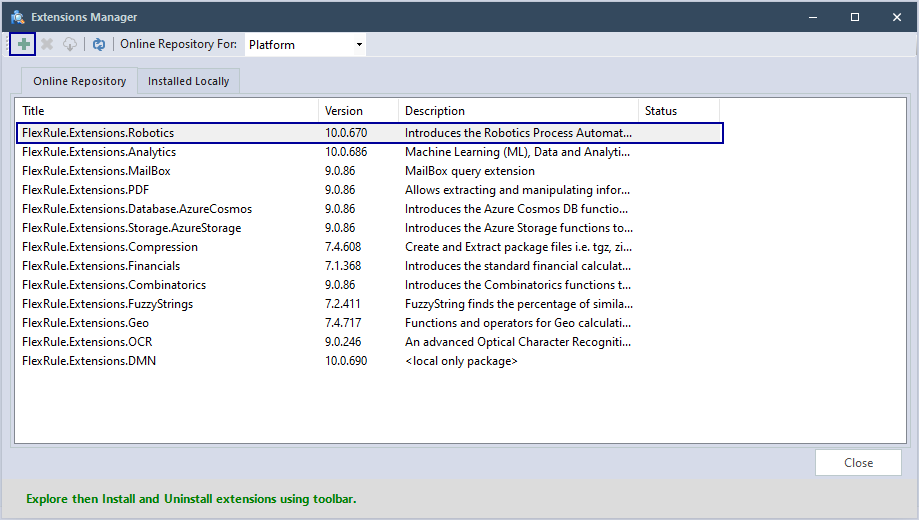Viewport: 919px width, 520px height.
Task: Click the green plus add extension icon
Action: click(x=23, y=45)
